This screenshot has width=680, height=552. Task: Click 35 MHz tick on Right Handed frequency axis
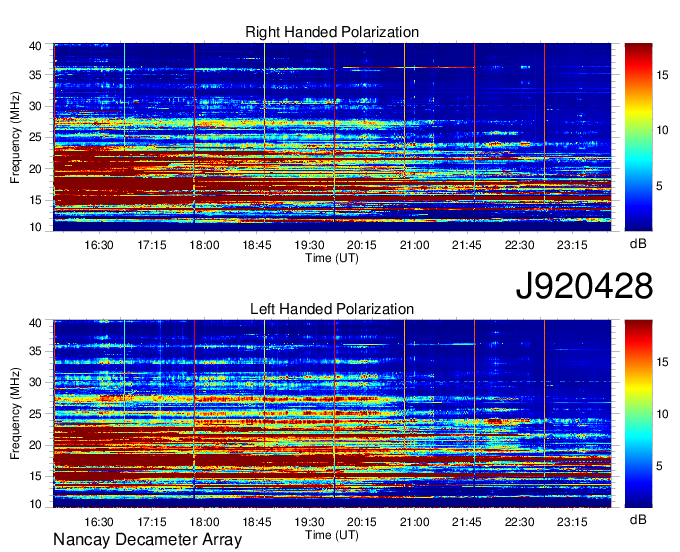click(35, 75)
